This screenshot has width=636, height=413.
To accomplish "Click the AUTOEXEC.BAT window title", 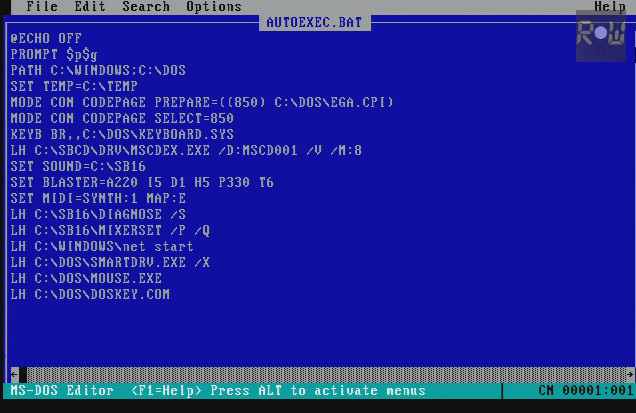I will [314, 22].
